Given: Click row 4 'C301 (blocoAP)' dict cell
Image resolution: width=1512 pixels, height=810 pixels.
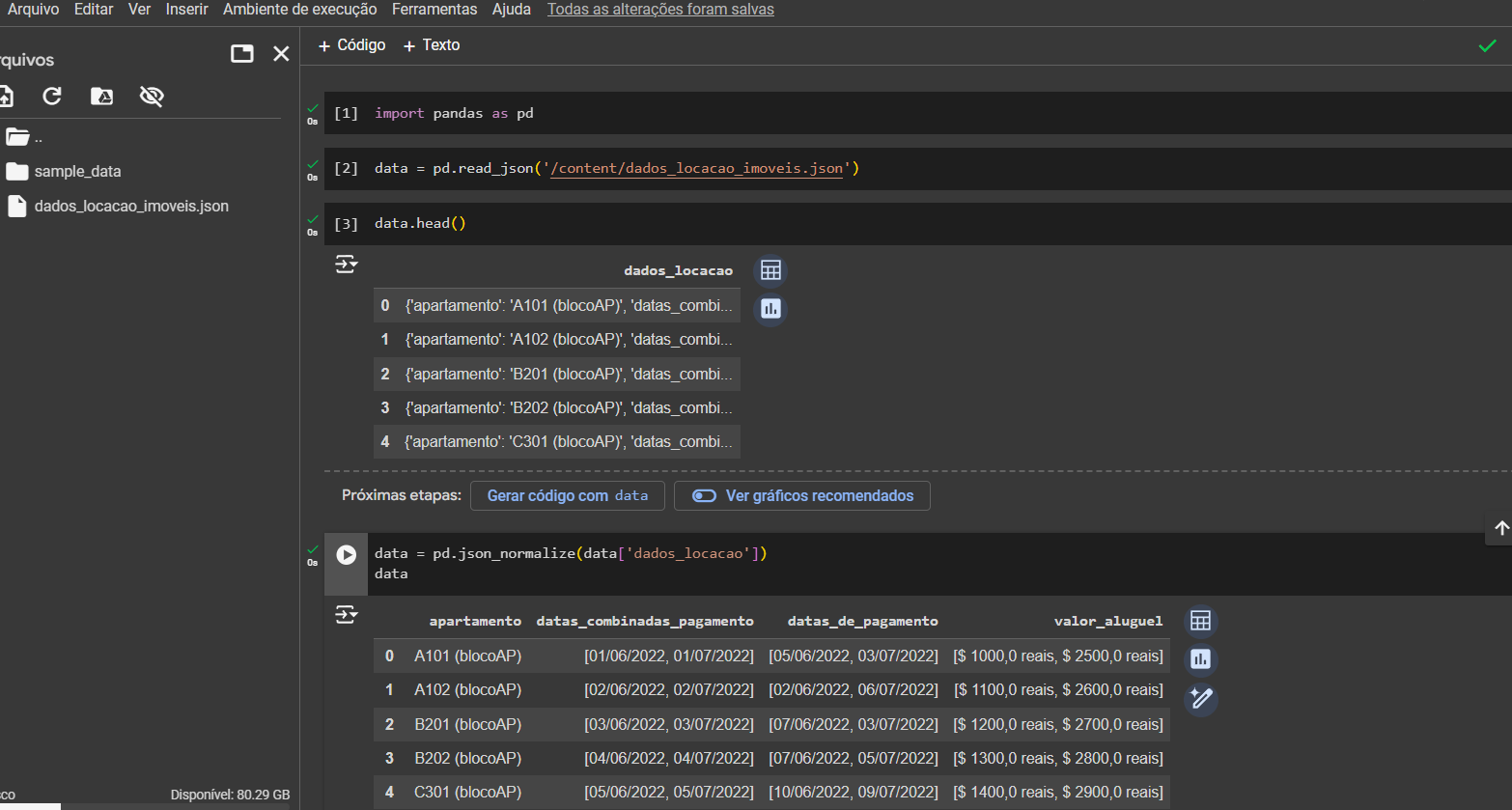Looking at the screenshot, I should pos(569,441).
